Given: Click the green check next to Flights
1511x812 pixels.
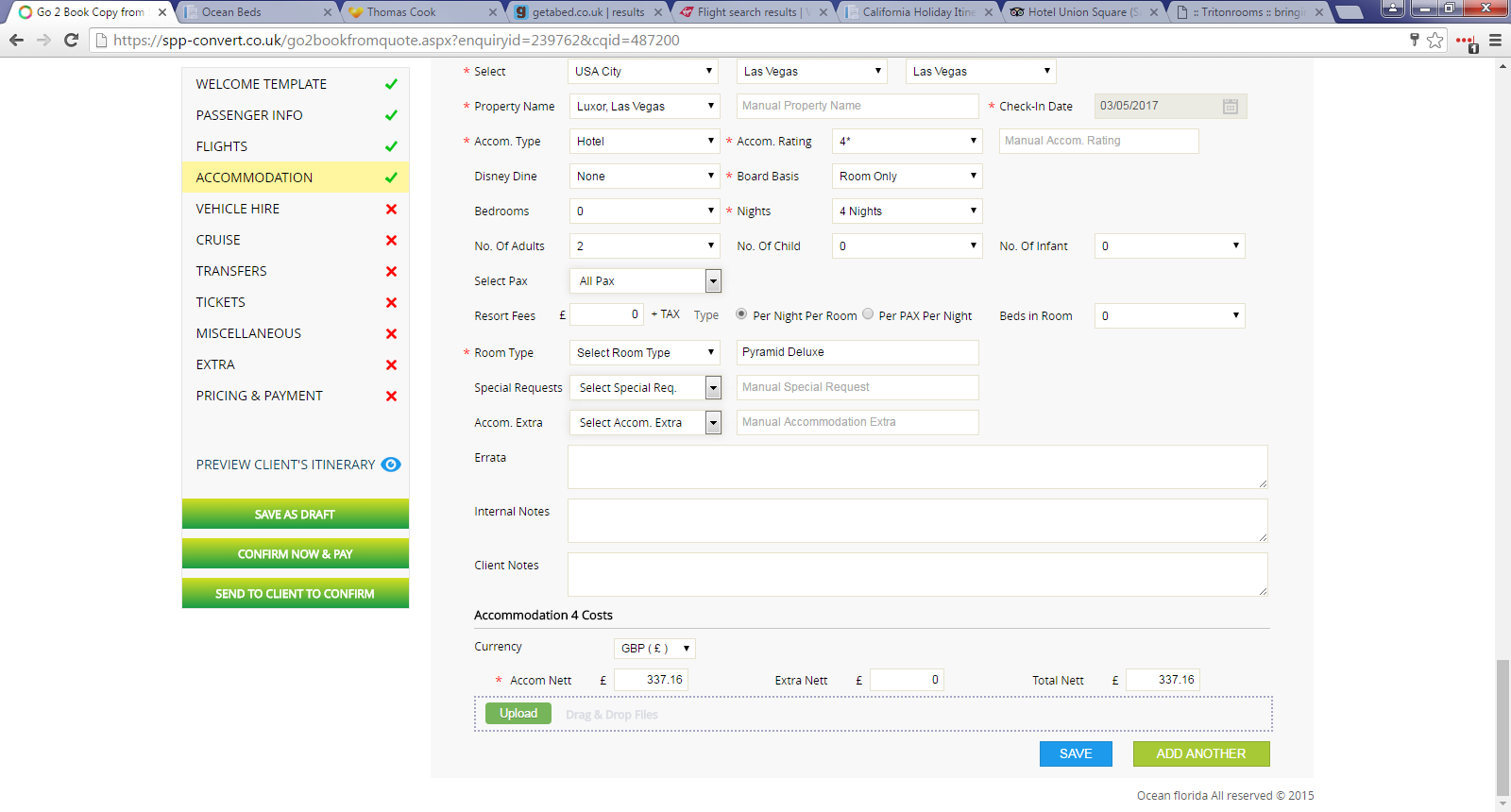Looking at the screenshot, I should (391, 146).
